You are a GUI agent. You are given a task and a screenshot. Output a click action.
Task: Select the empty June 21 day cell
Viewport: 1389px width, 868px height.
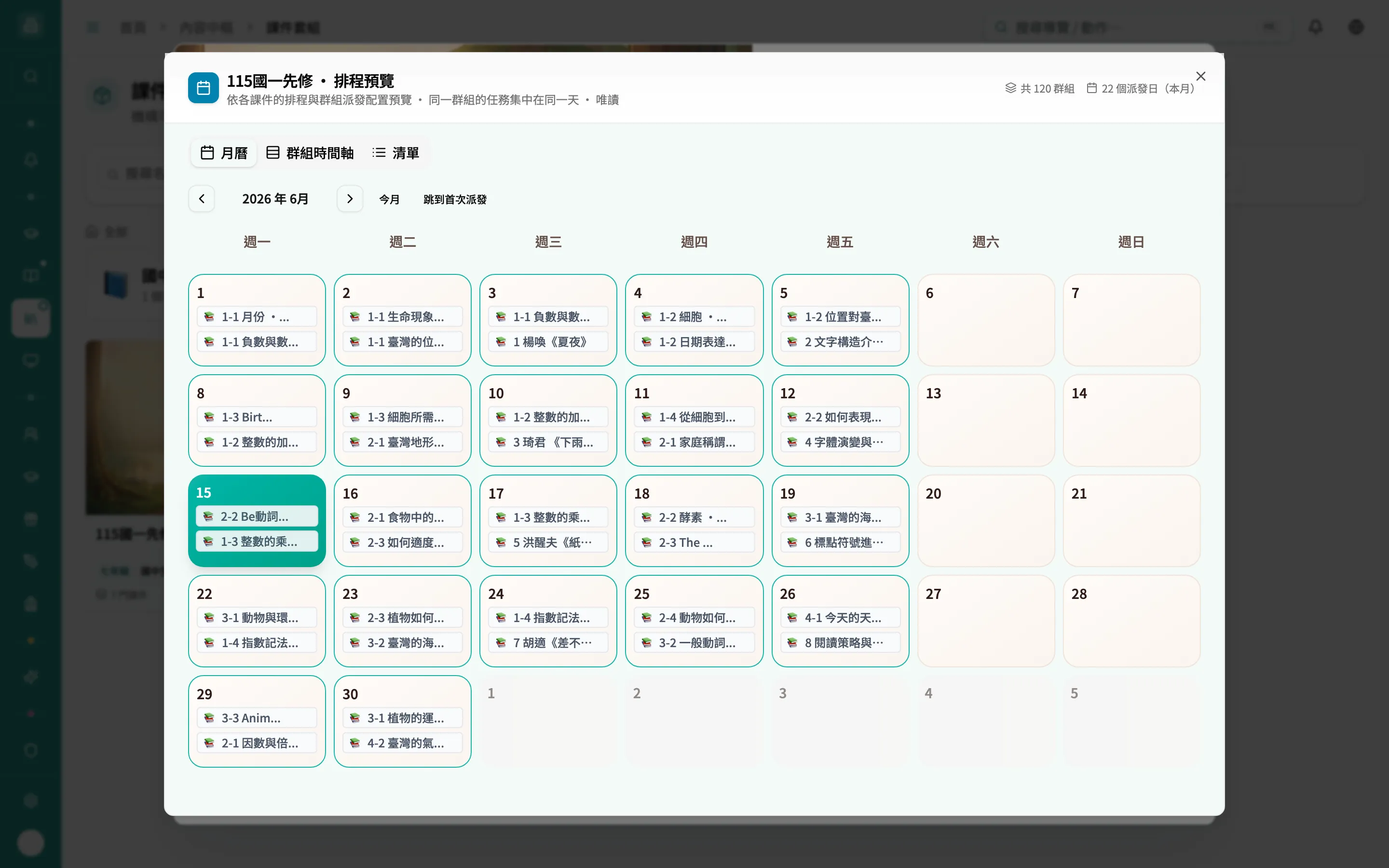pos(1131,521)
